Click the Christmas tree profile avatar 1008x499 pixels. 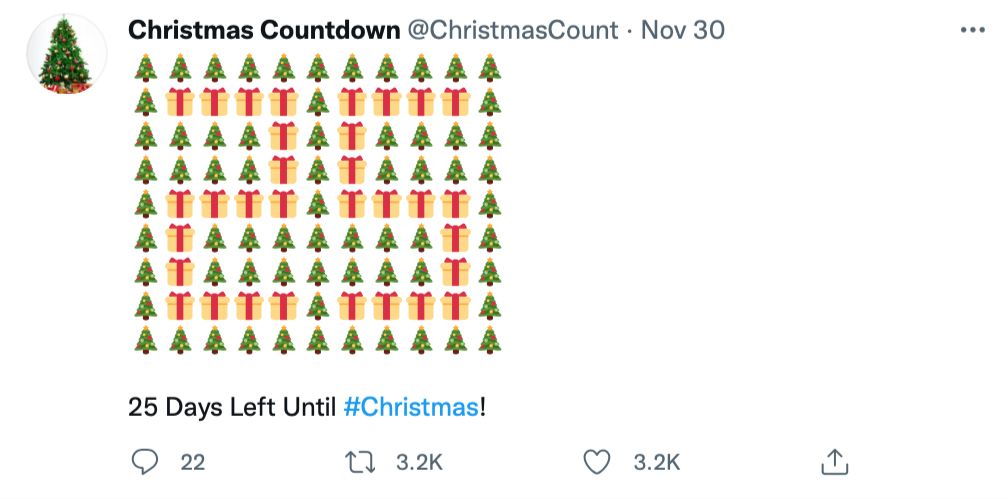tap(66, 56)
